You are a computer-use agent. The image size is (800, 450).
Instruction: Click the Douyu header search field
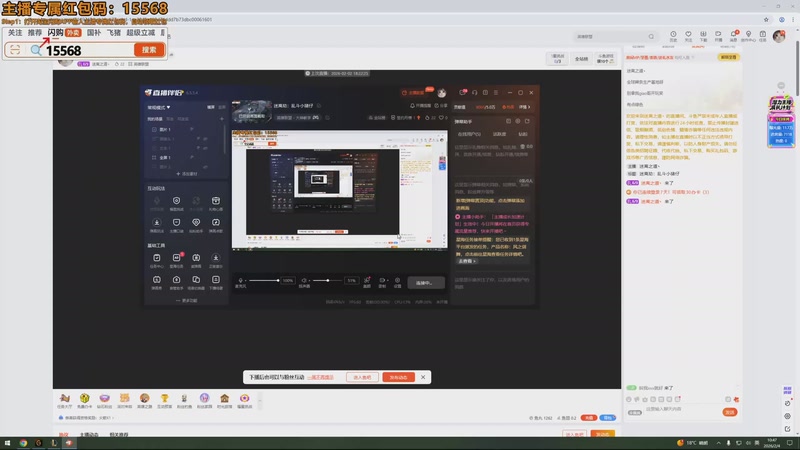click(615, 37)
